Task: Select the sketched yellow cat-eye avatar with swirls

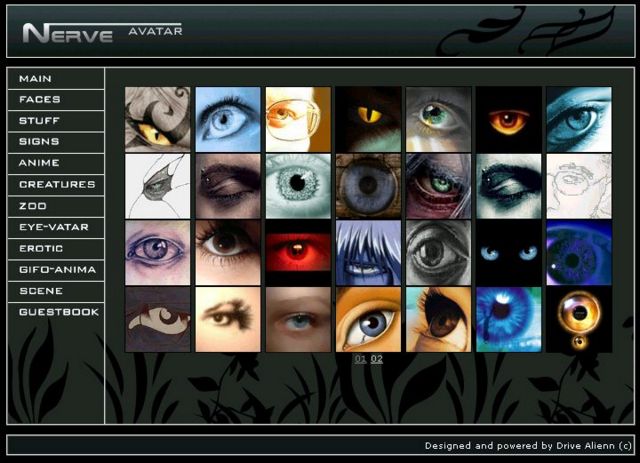Action: pos(158,119)
